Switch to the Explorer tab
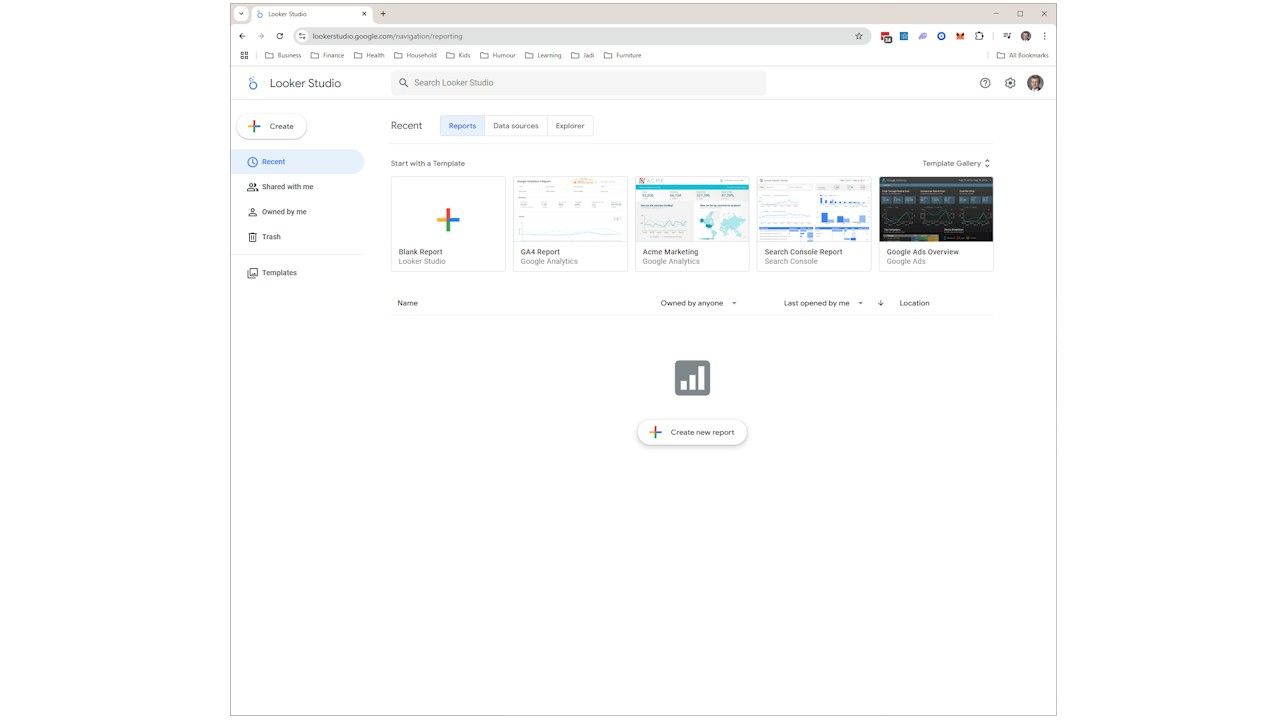 (x=570, y=126)
